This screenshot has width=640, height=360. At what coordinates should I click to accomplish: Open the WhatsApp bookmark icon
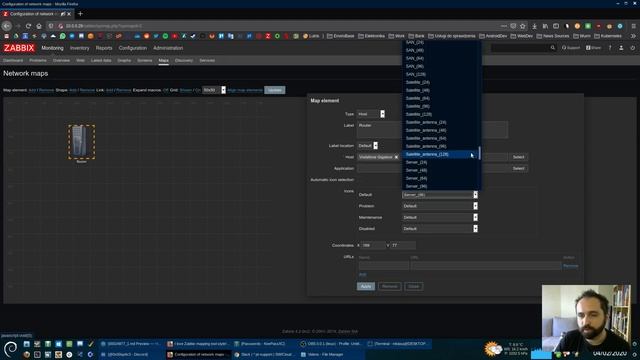coord(62,36)
